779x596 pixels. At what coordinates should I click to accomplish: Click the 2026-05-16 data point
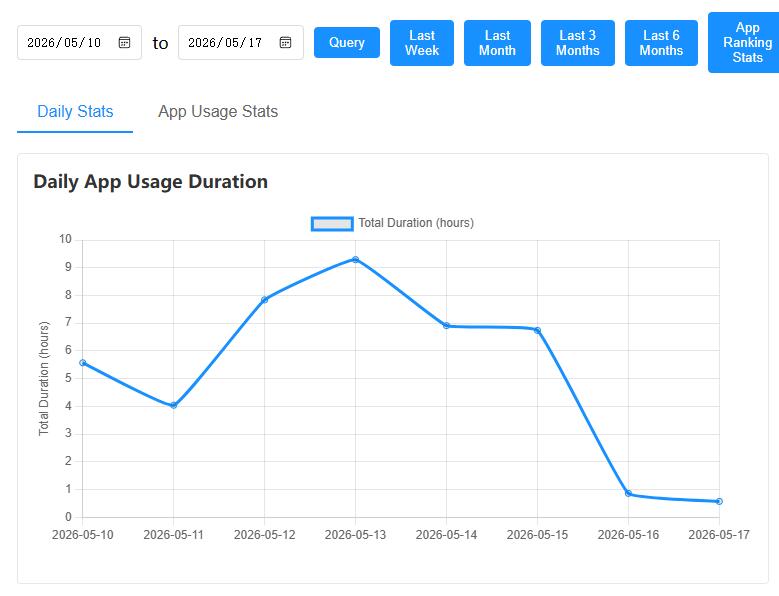pos(628,494)
